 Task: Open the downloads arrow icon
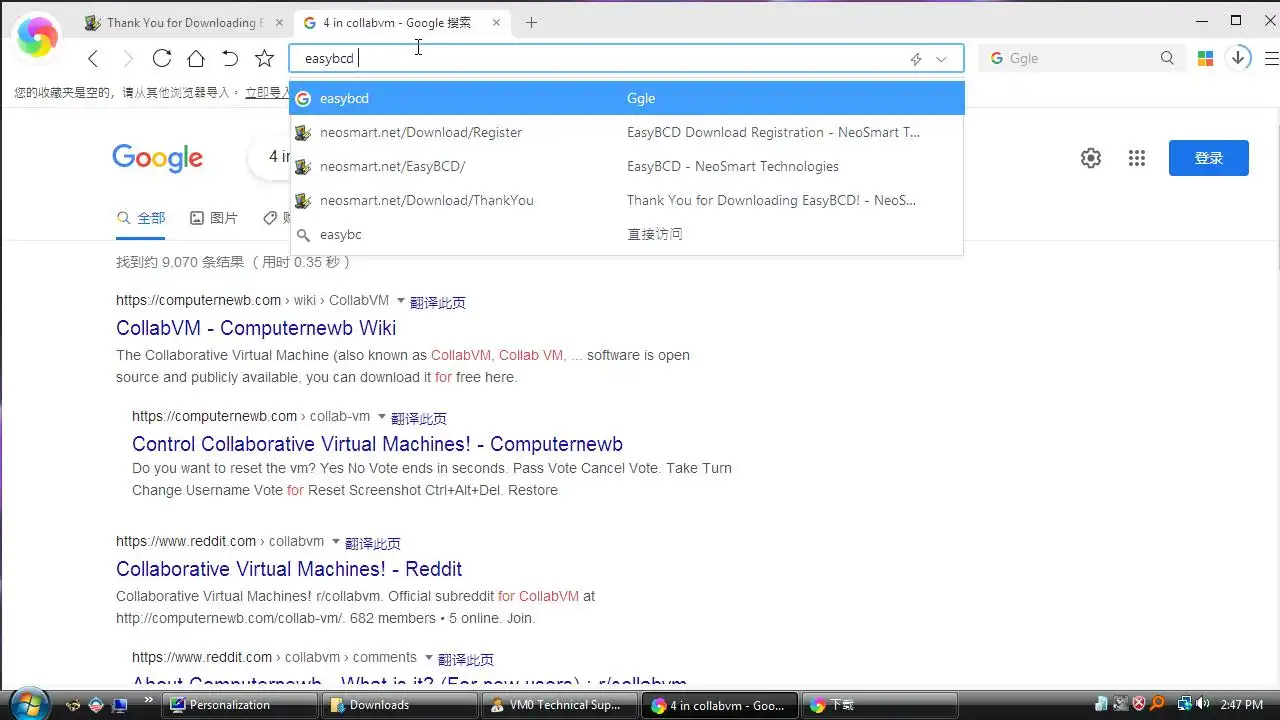pos(1238,58)
